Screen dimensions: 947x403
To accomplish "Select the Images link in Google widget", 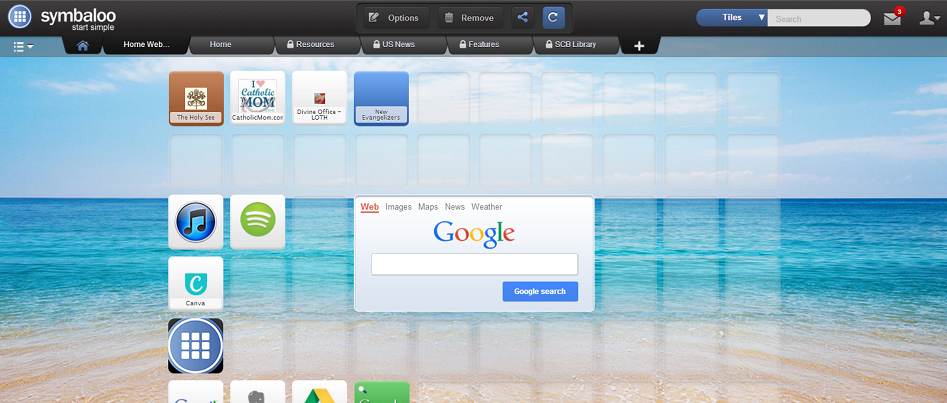I will [398, 207].
